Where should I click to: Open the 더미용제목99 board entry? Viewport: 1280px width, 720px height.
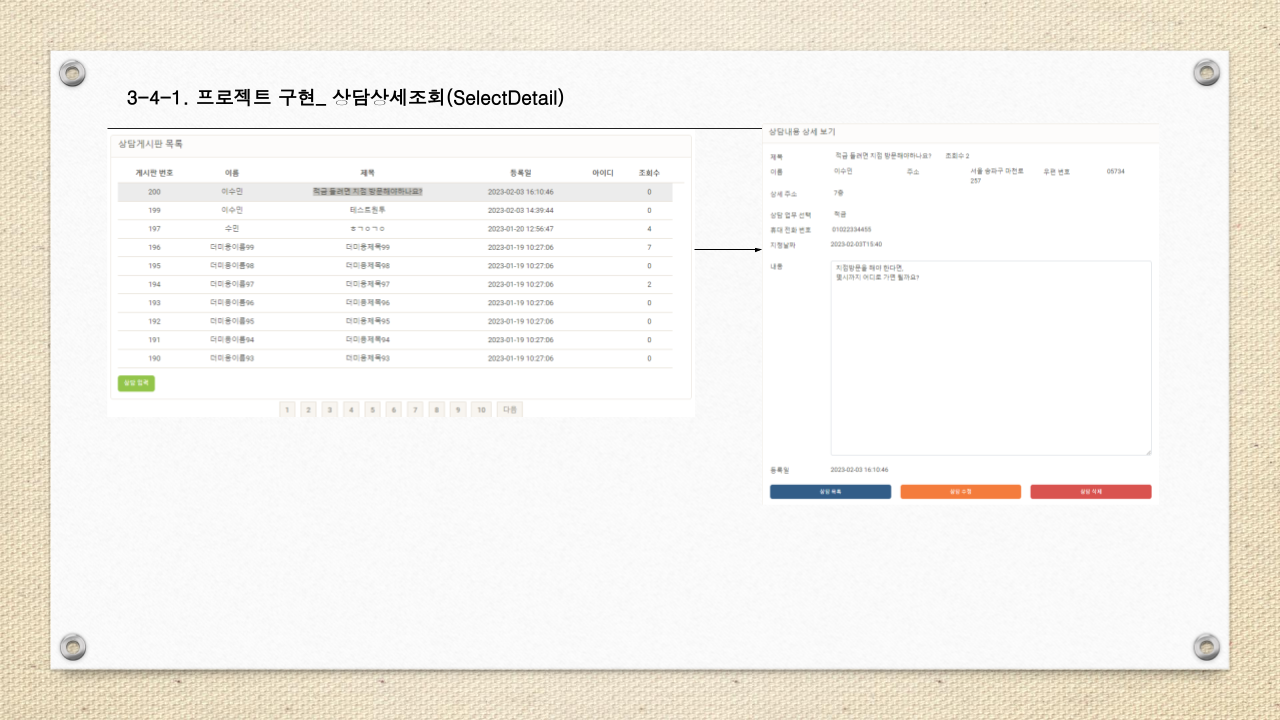[x=368, y=247]
